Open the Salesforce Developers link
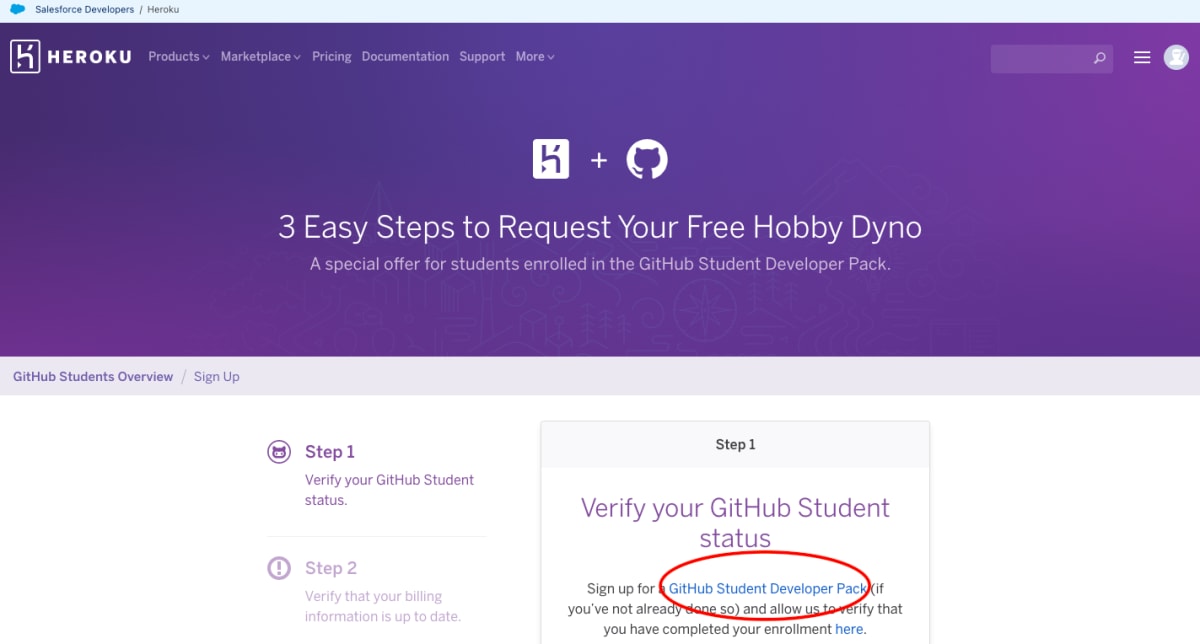The width and height of the screenshot is (1200, 644). [x=84, y=9]
